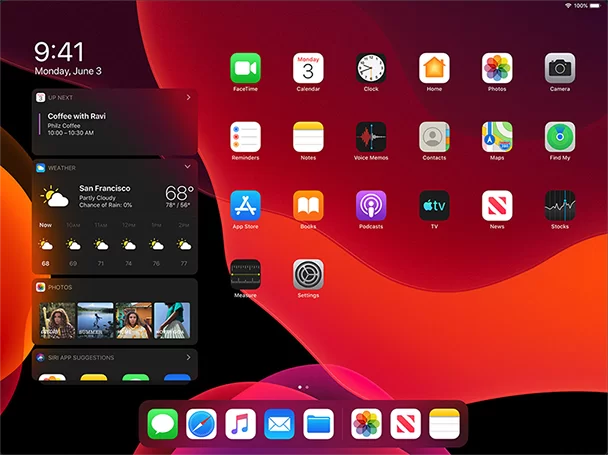Launch the Find My app
The height and width of the screenshot is (455, 608).
pos(560,137)
